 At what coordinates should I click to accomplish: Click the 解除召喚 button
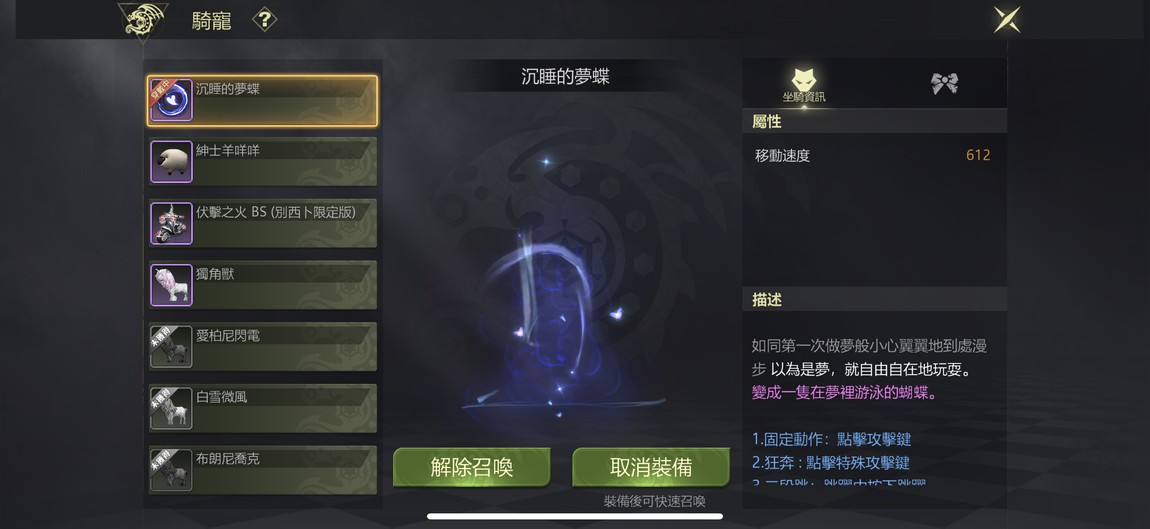click(472, 467)
